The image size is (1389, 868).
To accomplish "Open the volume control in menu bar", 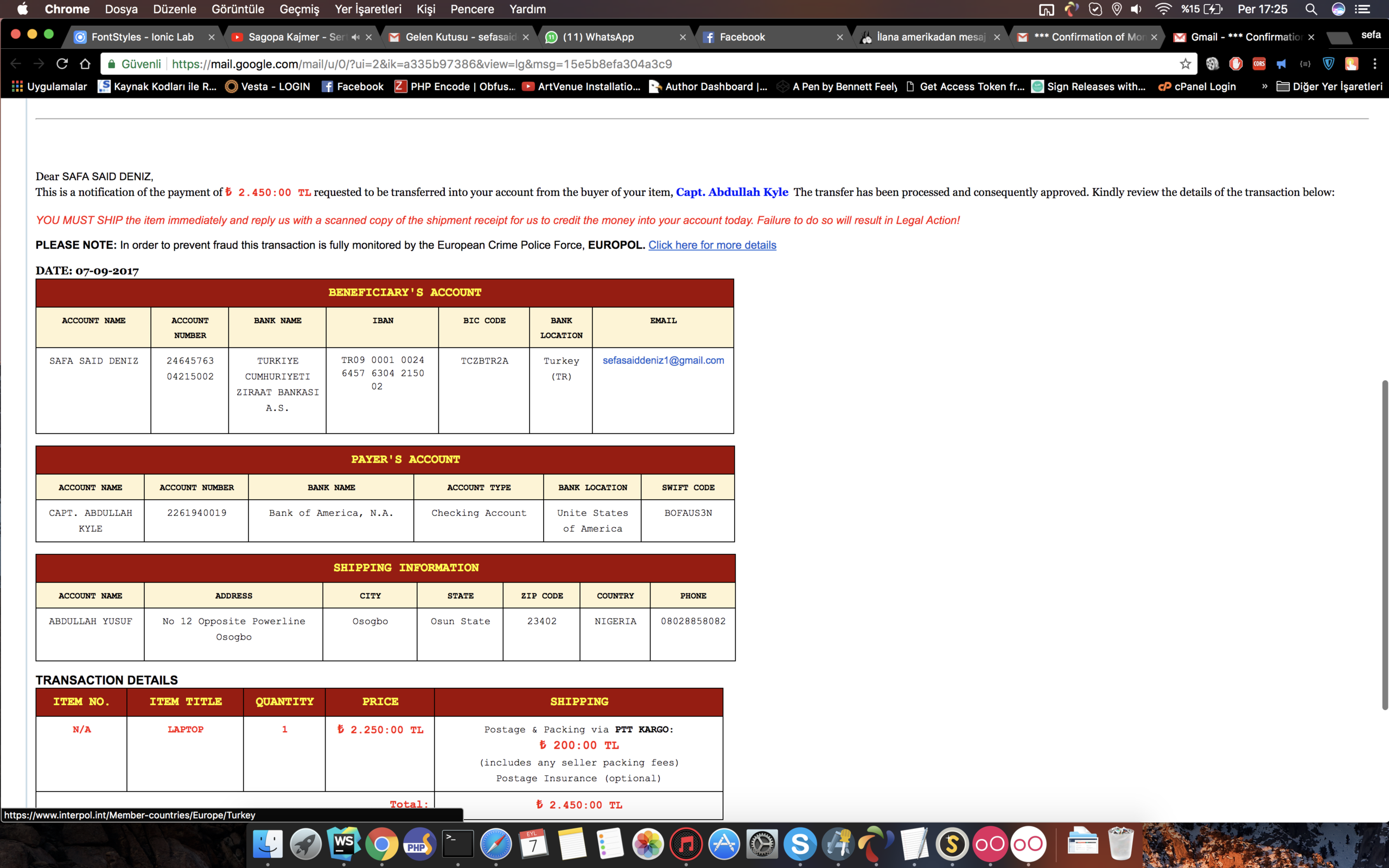I will pyautogui.click(x=1137, y=9).
